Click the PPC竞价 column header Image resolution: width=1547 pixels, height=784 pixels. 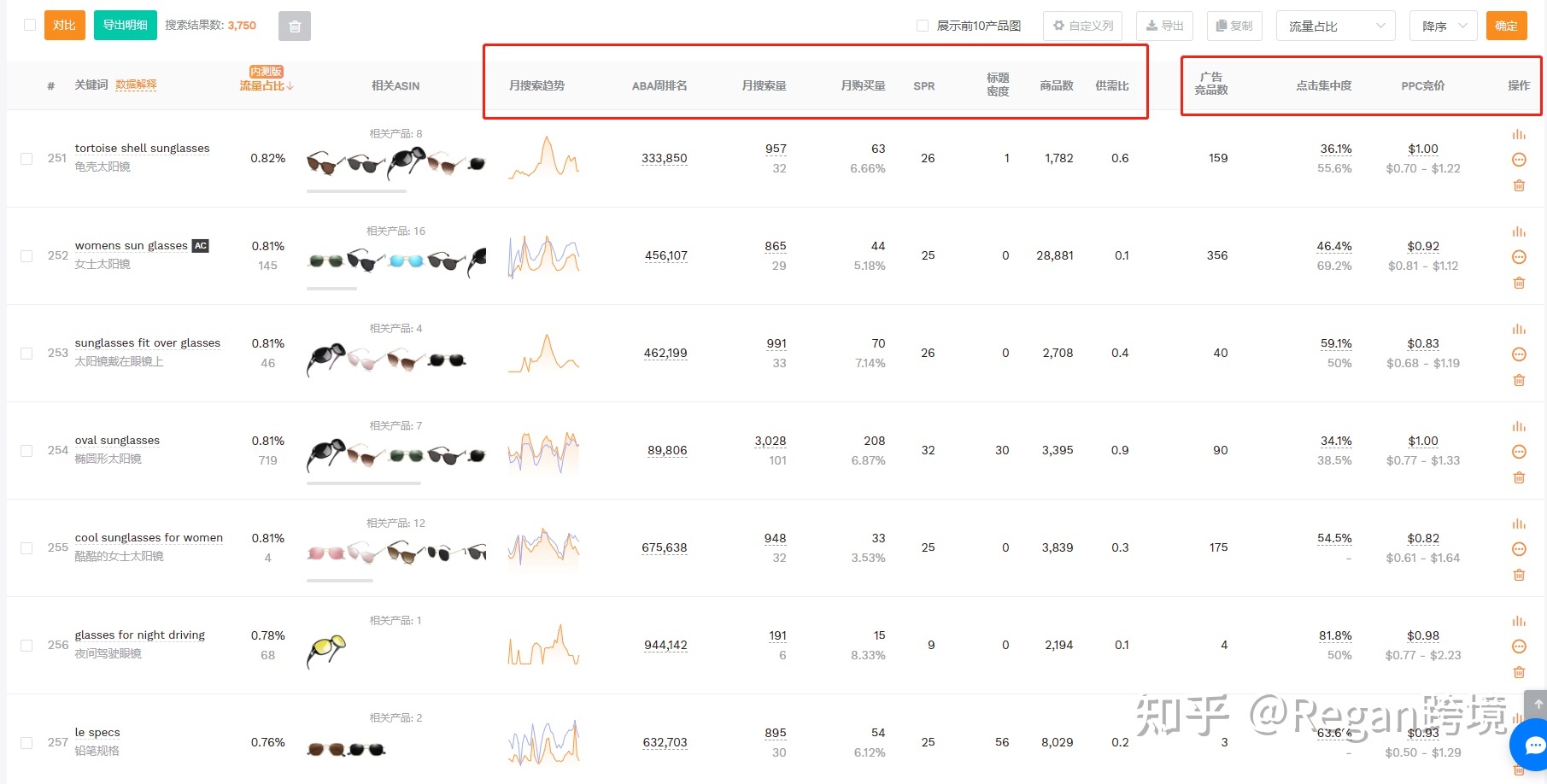[1422, 85]
